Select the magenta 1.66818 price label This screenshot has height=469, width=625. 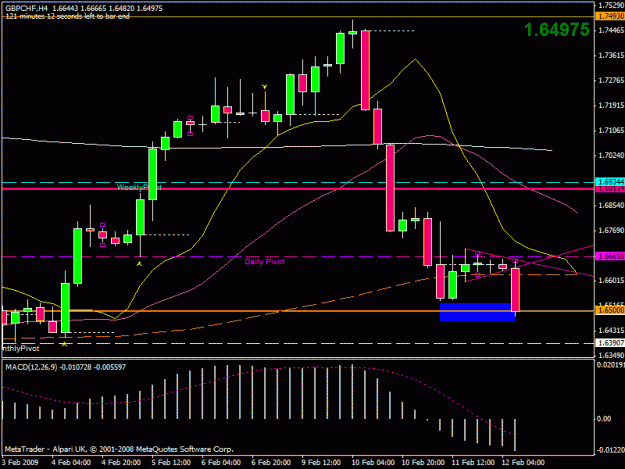pos(610,256)
